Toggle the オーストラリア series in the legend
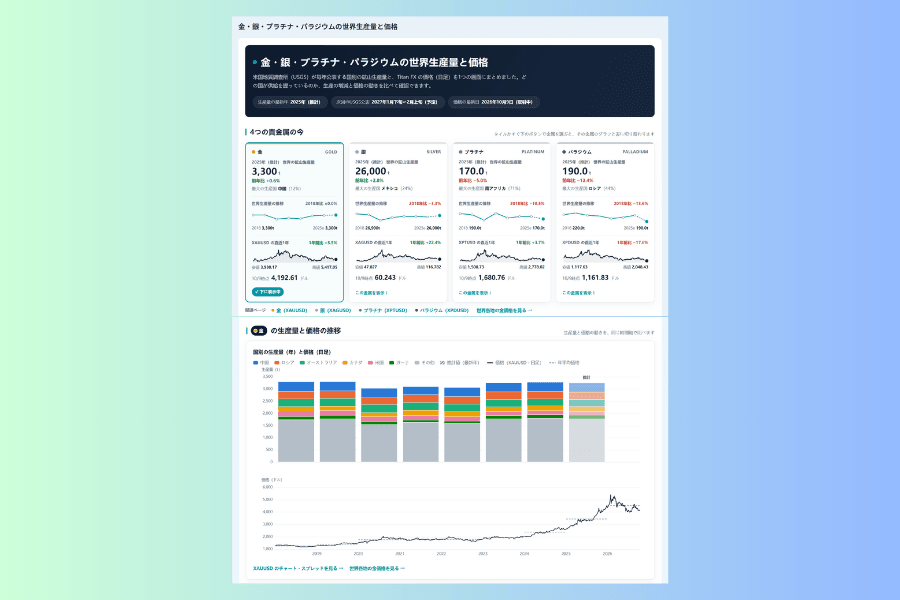The image size is (900, 600). pyautogui.click(x=318, y=363)
